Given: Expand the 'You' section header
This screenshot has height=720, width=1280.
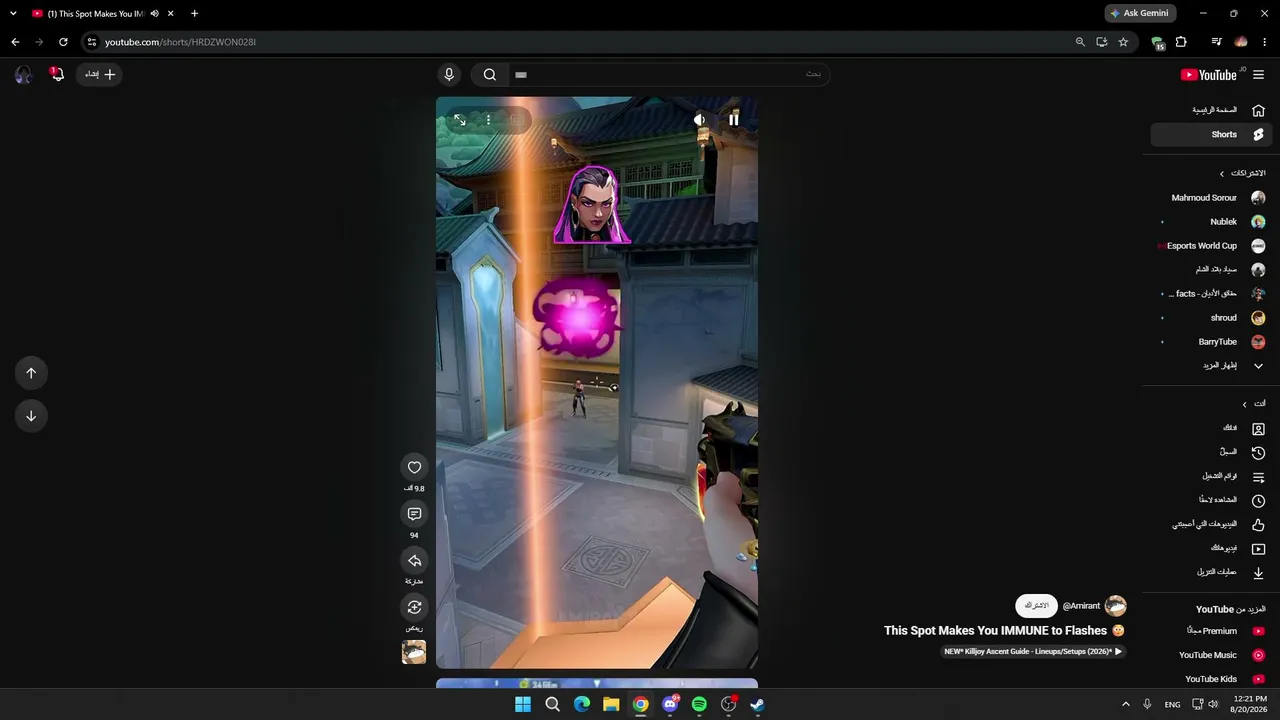Looking at the screenshot, I should [1253, 404].
